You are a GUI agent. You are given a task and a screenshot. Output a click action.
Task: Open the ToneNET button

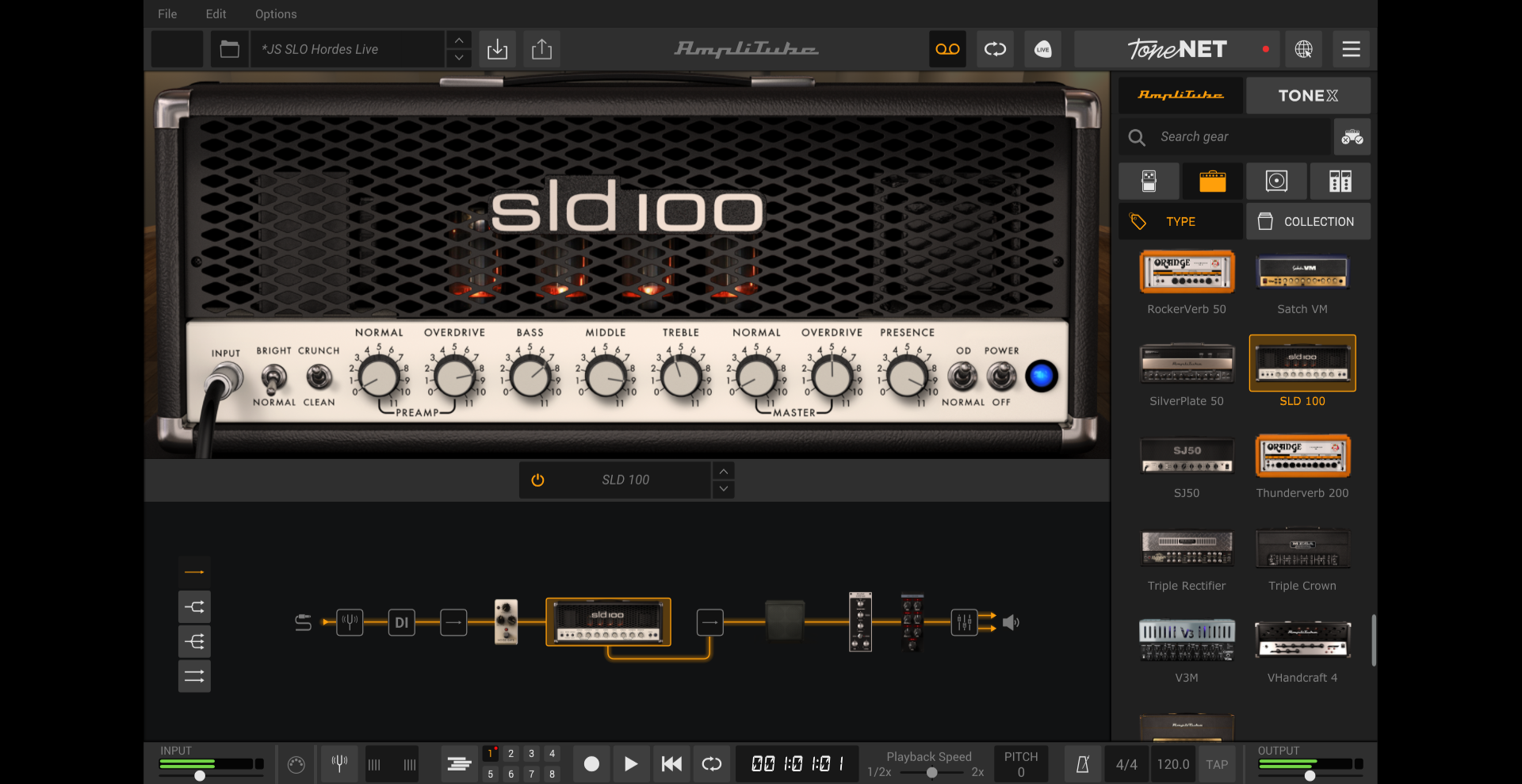pyautogui.click(x=1177, y=49)
